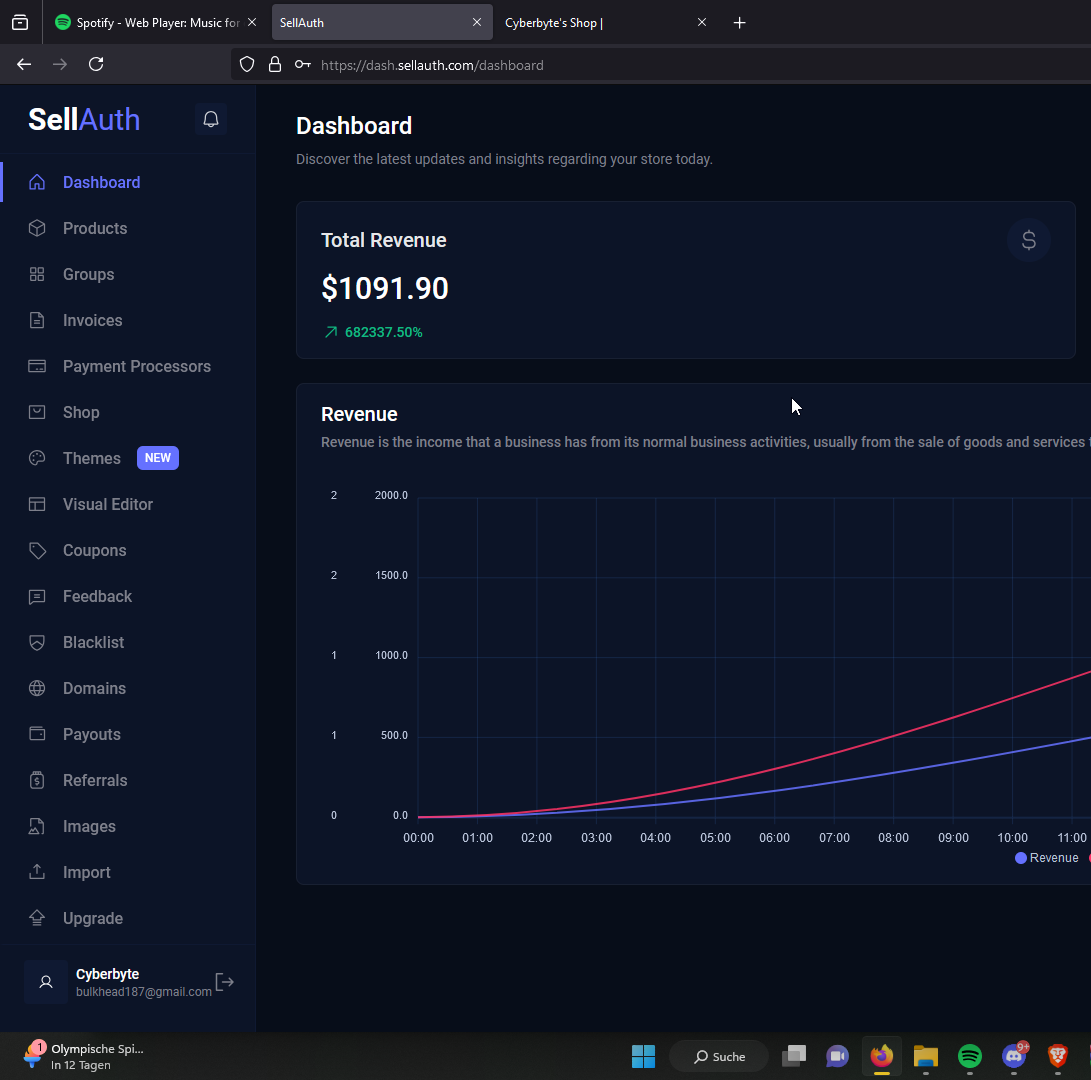This screenshot has width=1091, height=1080.
Task: Reload the page with browser refresh button
Action: 96,64
